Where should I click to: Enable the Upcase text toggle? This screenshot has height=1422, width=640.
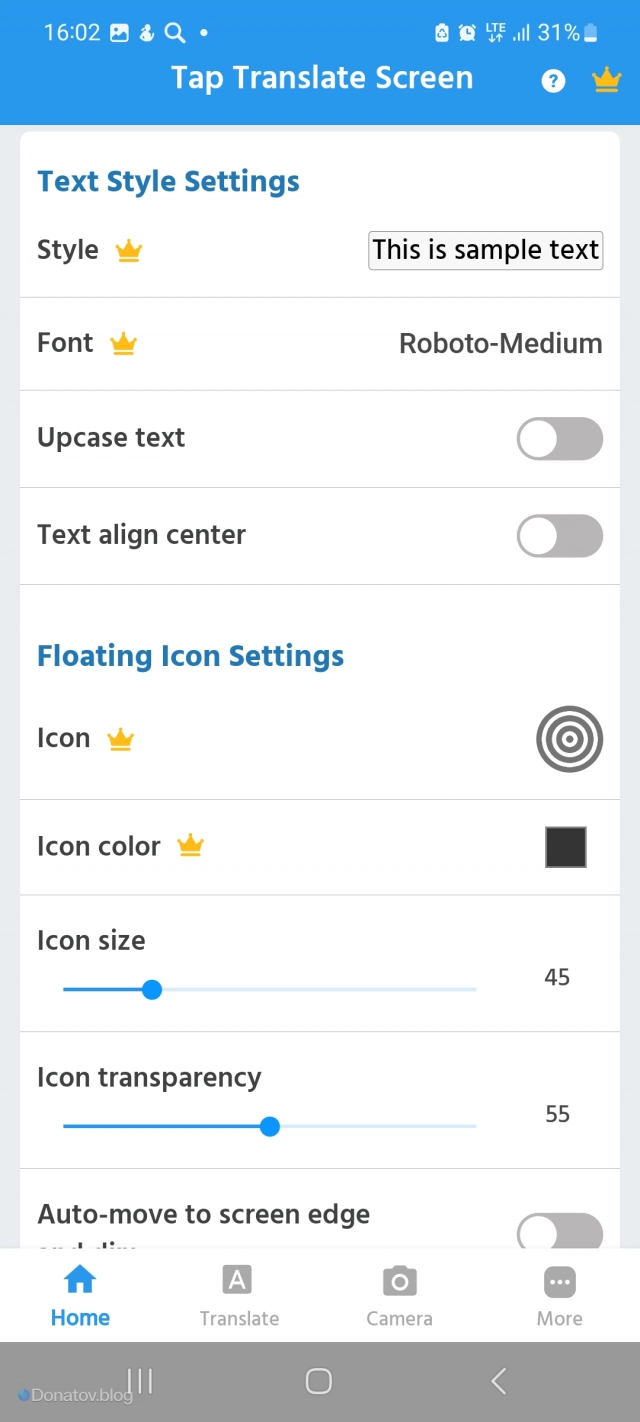click(x=560, y=439)
